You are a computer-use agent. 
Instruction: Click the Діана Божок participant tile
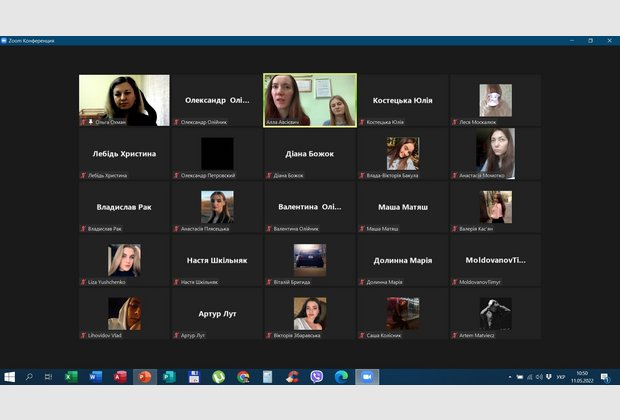pos(310,154)
